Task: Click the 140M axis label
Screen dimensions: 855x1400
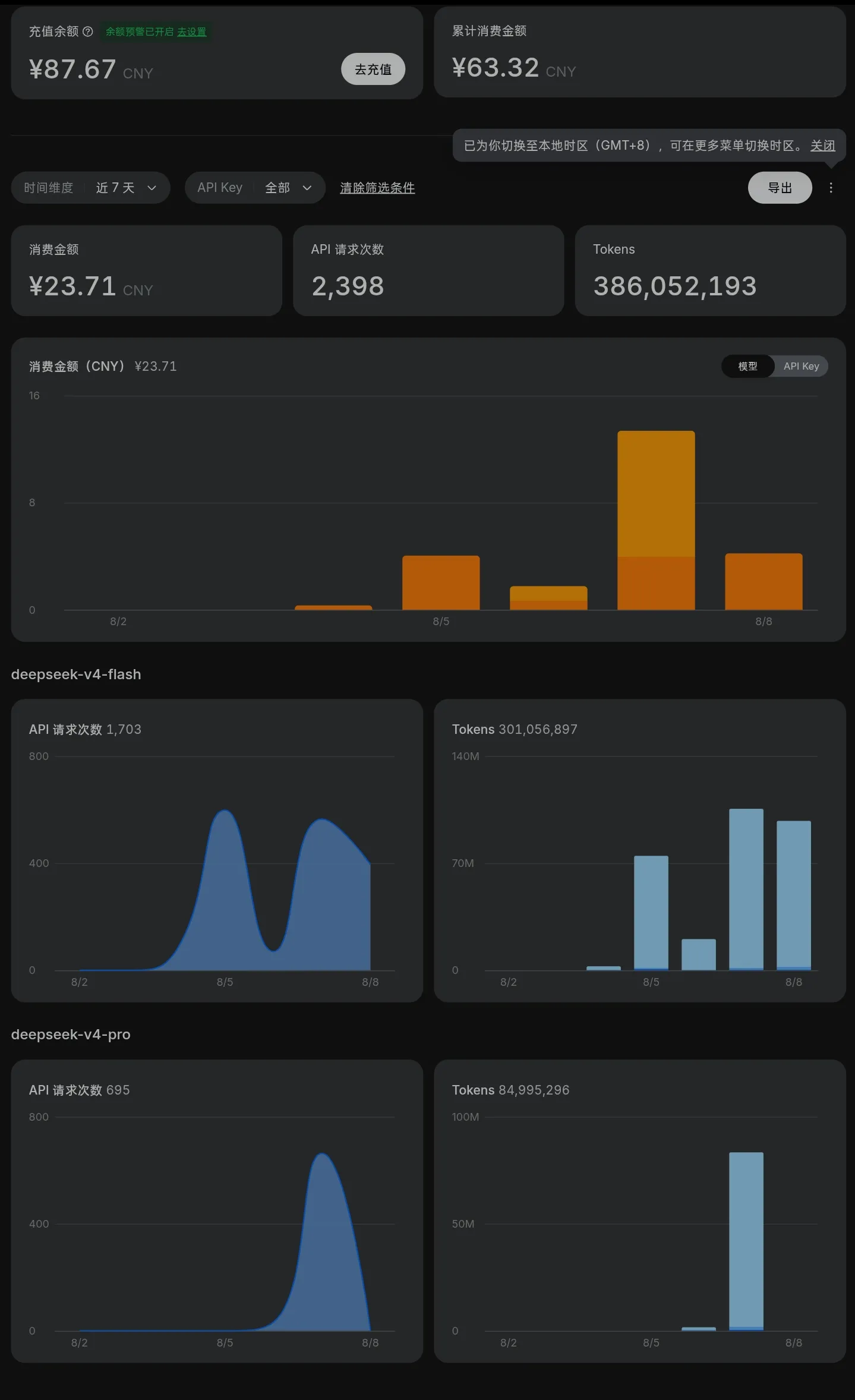Action: pos(465,756)
